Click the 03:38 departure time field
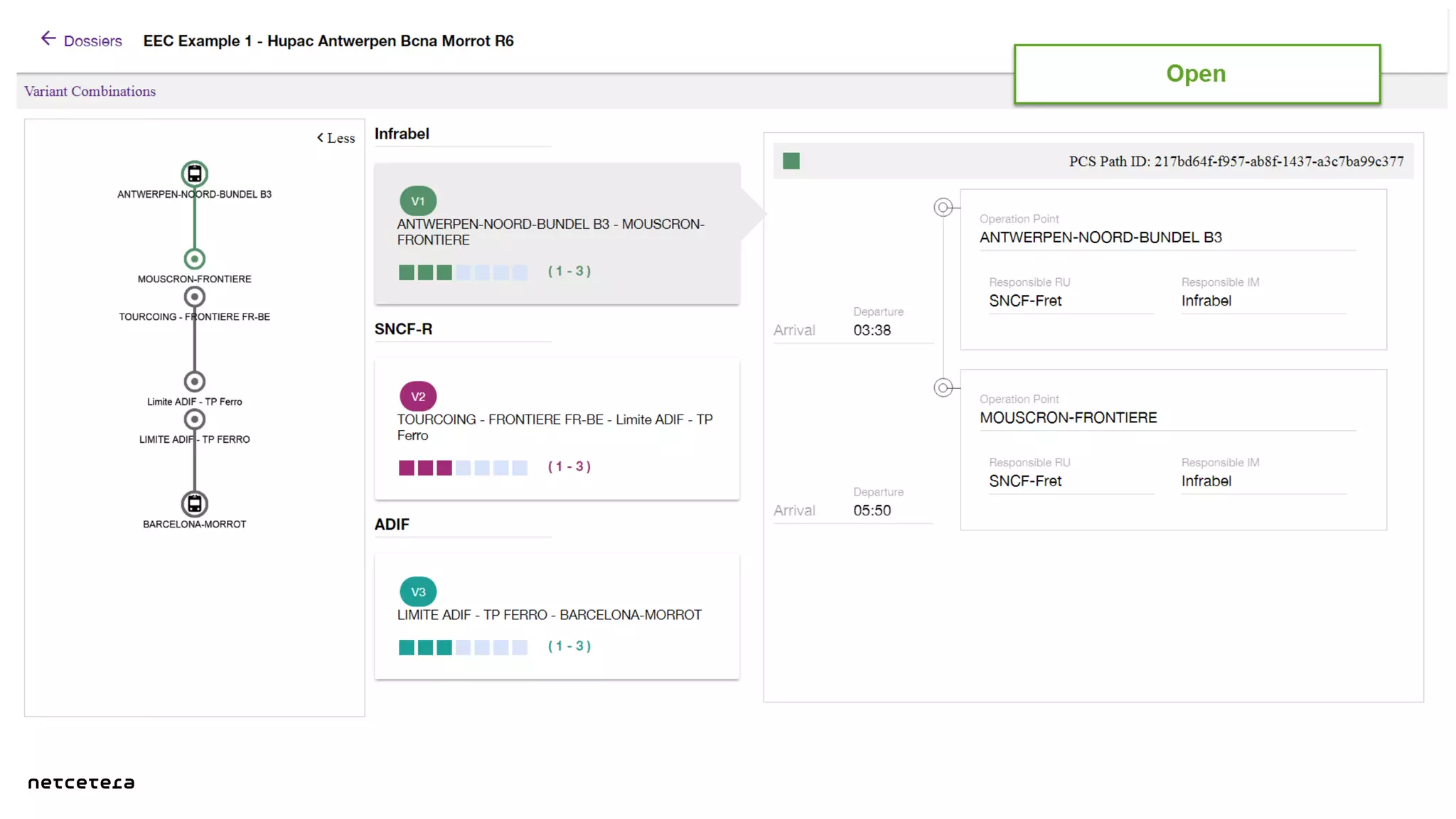The width and height of the screenshot is (1456, 819). pos(872,330)
